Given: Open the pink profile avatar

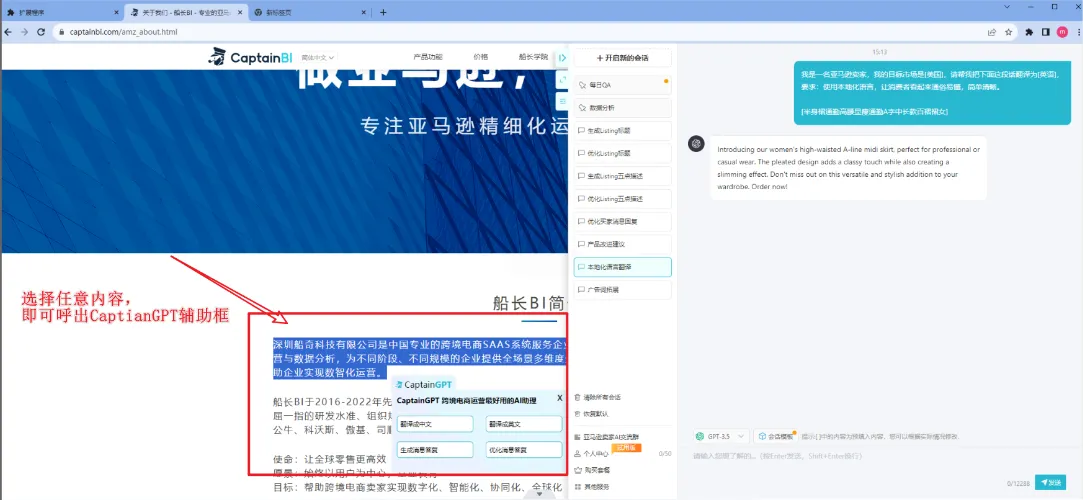Looking at the screenshot, I should [1062, 32].
